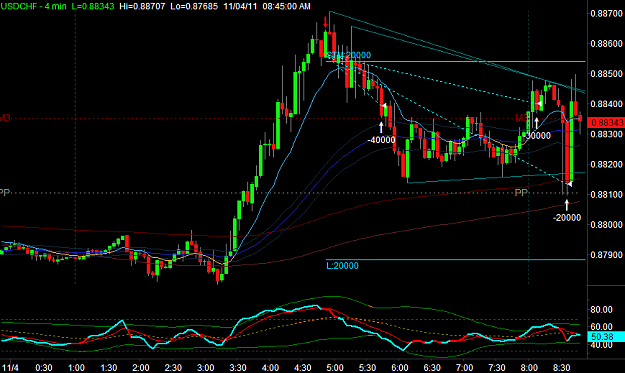Click the red current price tag 0.88343
The width and height of the screenshot is (625, 373).
click(606, 123)
